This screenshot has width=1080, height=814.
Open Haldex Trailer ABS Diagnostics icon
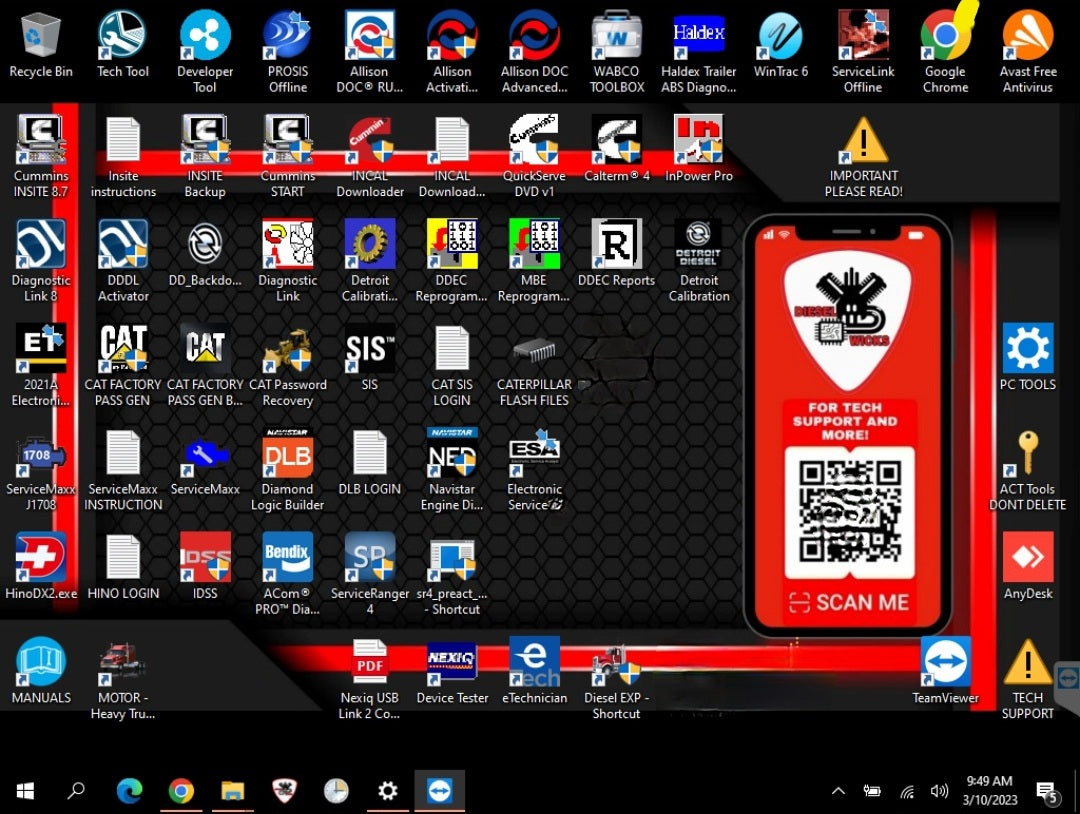[699, 37]
